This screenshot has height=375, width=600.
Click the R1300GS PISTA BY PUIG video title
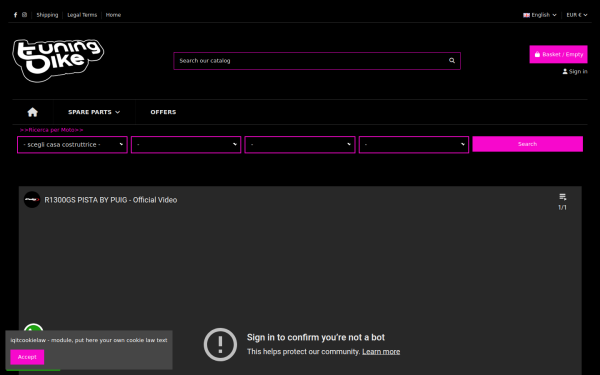tap(111, 200)
